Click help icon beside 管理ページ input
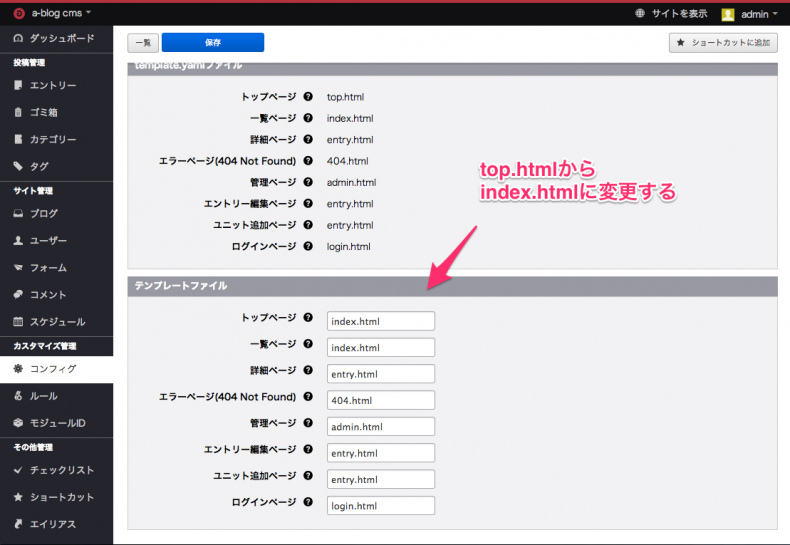 coord(308,426)
